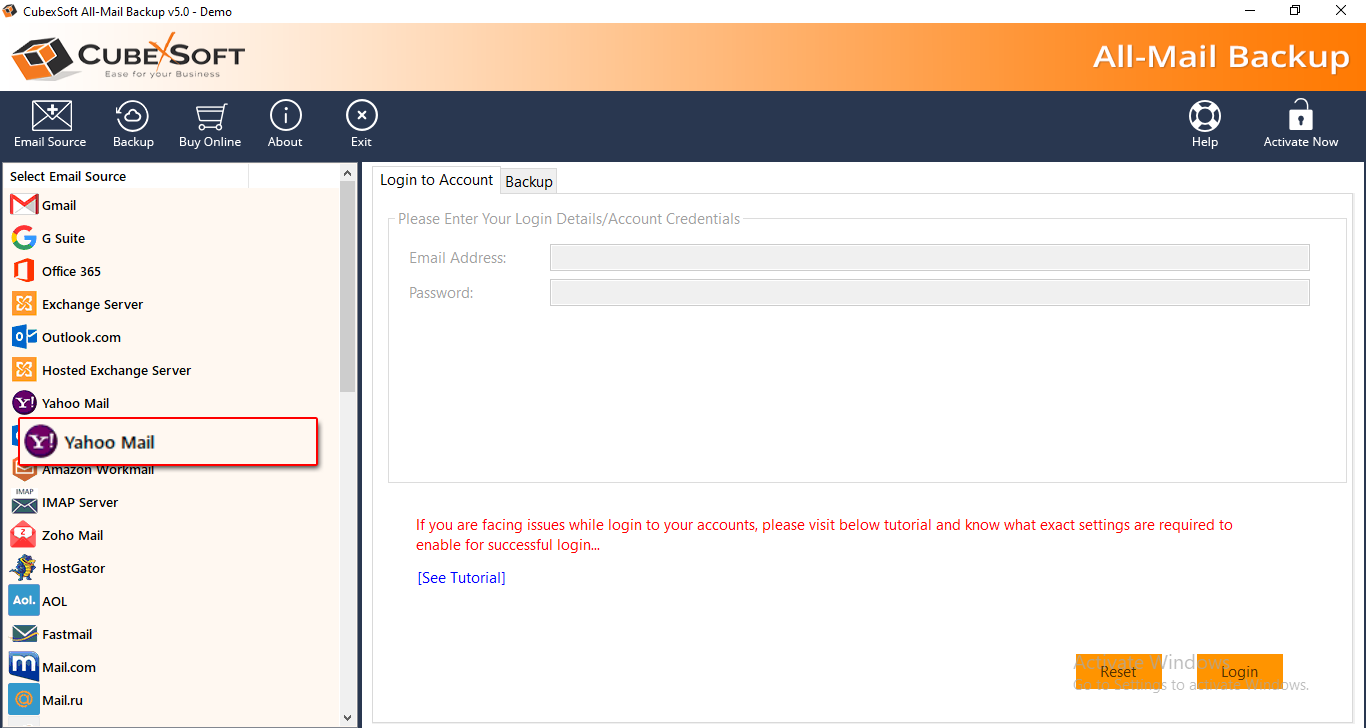1366x728 pixels.
Task: Click the source list scrollbar down arrow
Action: pos(348,717)
